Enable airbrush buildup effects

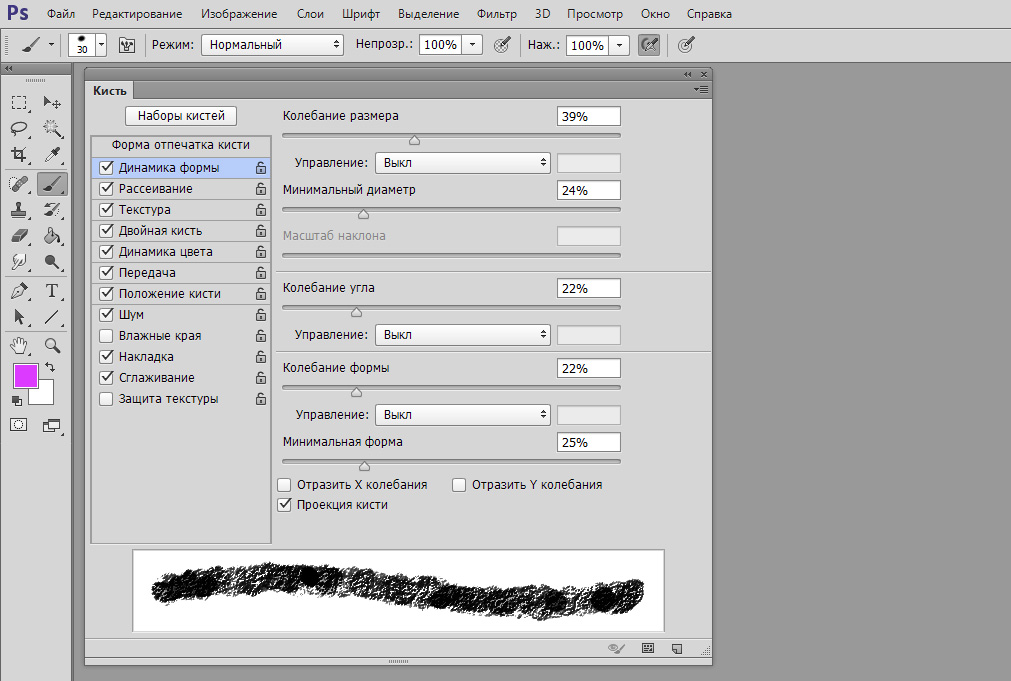[x=649, y=45]
